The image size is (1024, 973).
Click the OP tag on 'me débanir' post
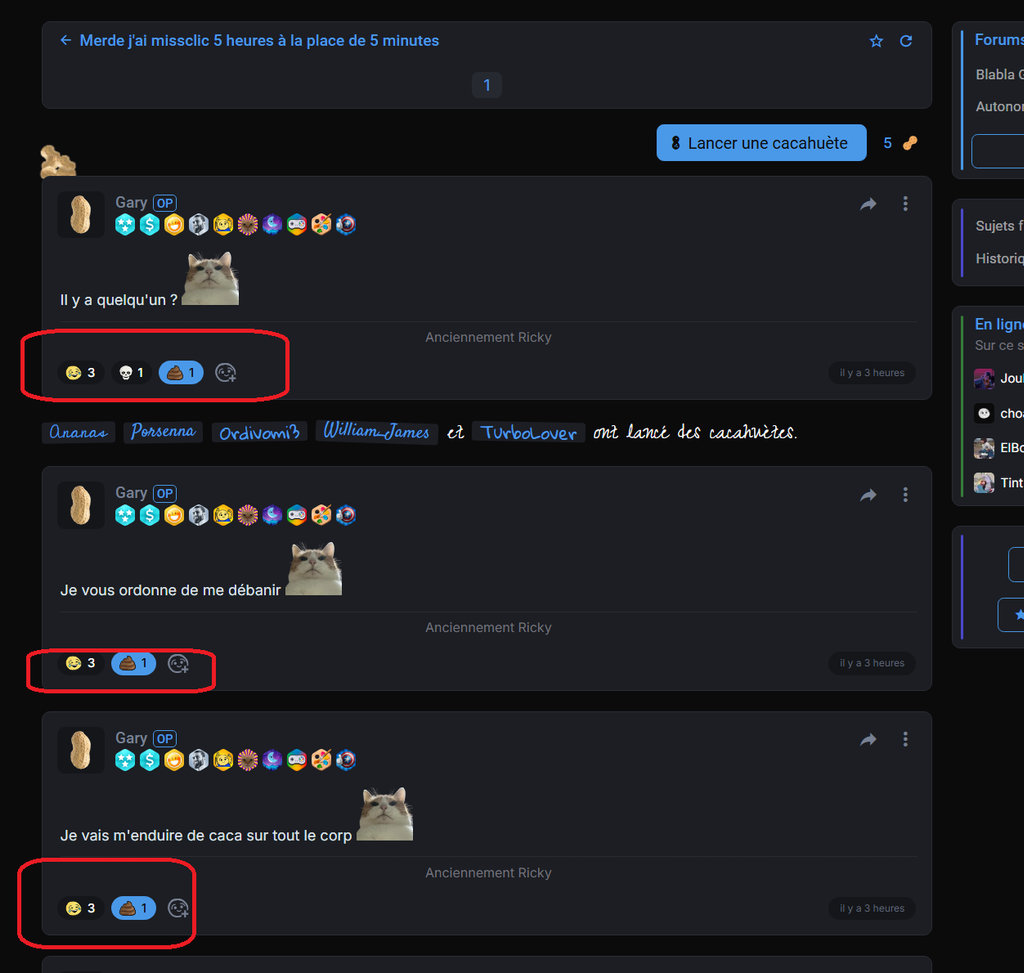point(165,494)
